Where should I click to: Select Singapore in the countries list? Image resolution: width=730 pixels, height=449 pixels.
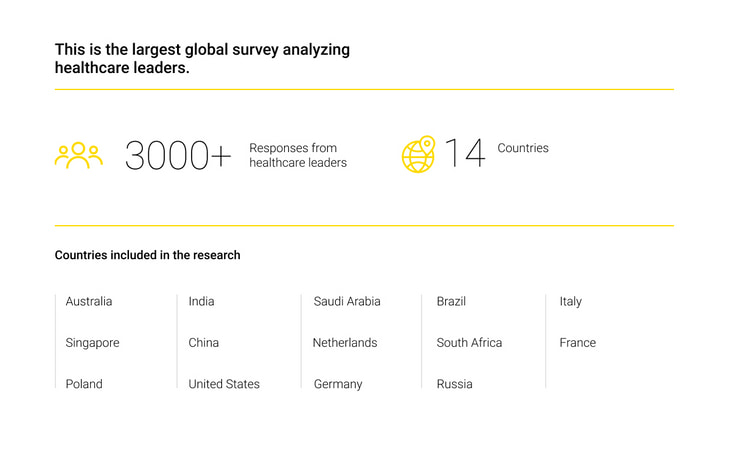(92, 343)
